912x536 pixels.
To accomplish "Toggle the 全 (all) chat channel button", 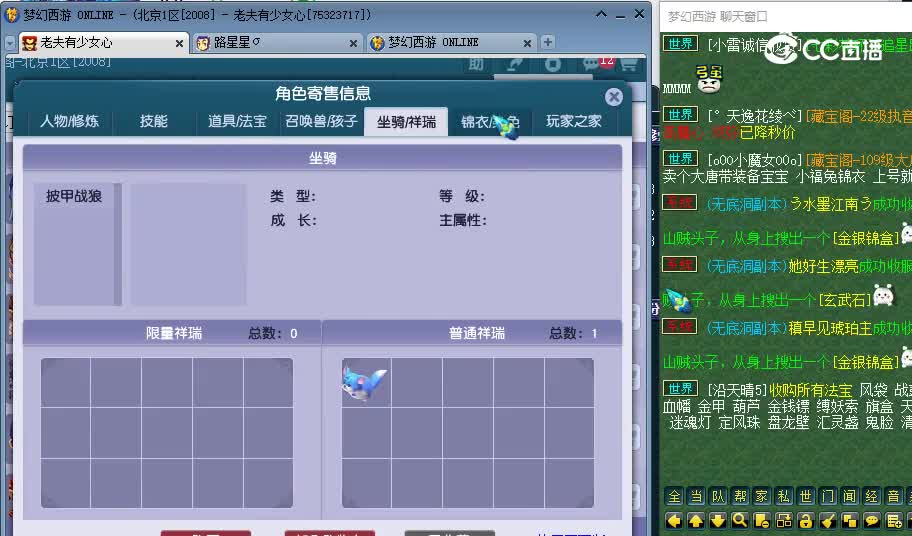I will click(x=674, y=496).
